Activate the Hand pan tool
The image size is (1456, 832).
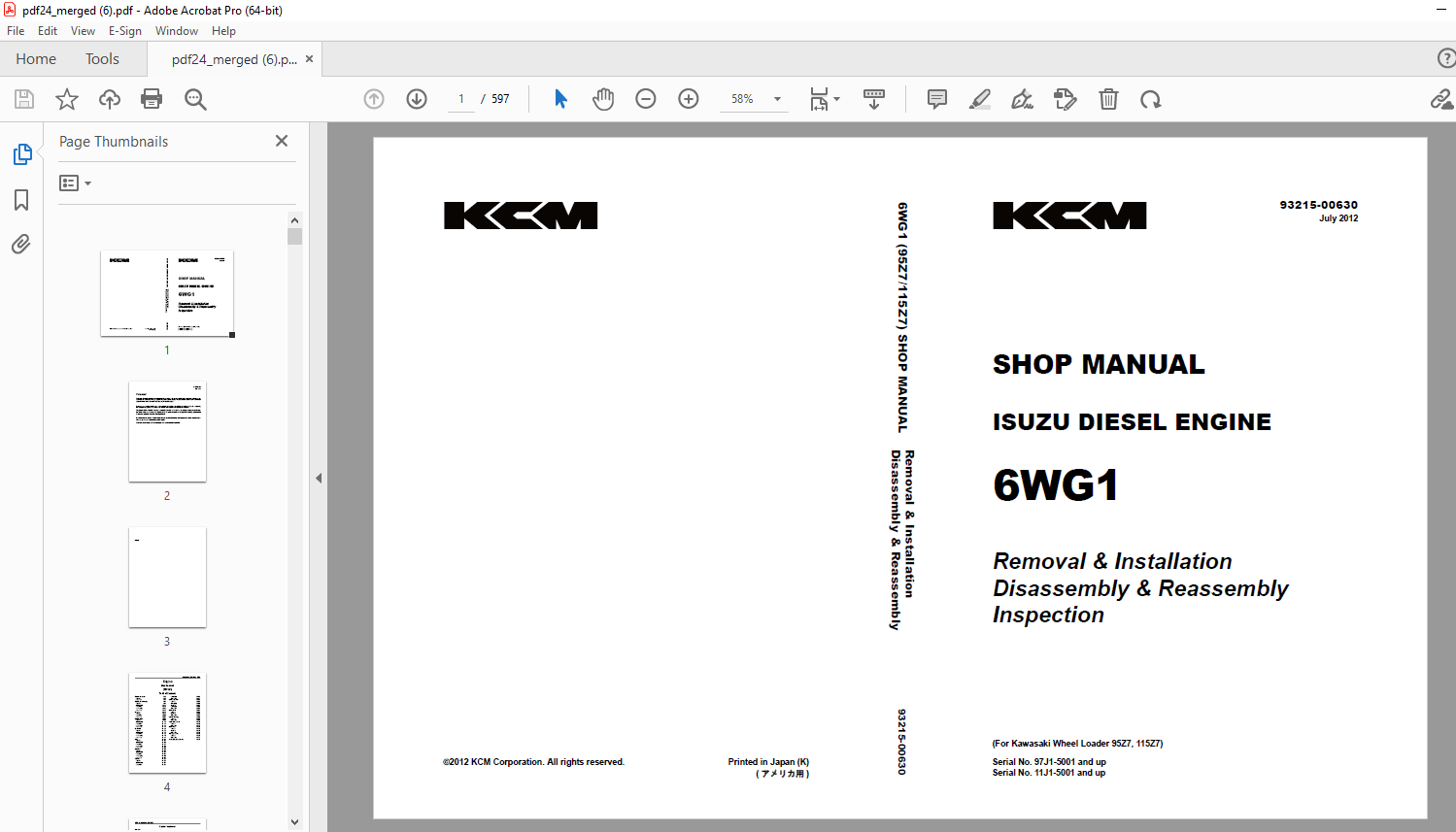603,99
